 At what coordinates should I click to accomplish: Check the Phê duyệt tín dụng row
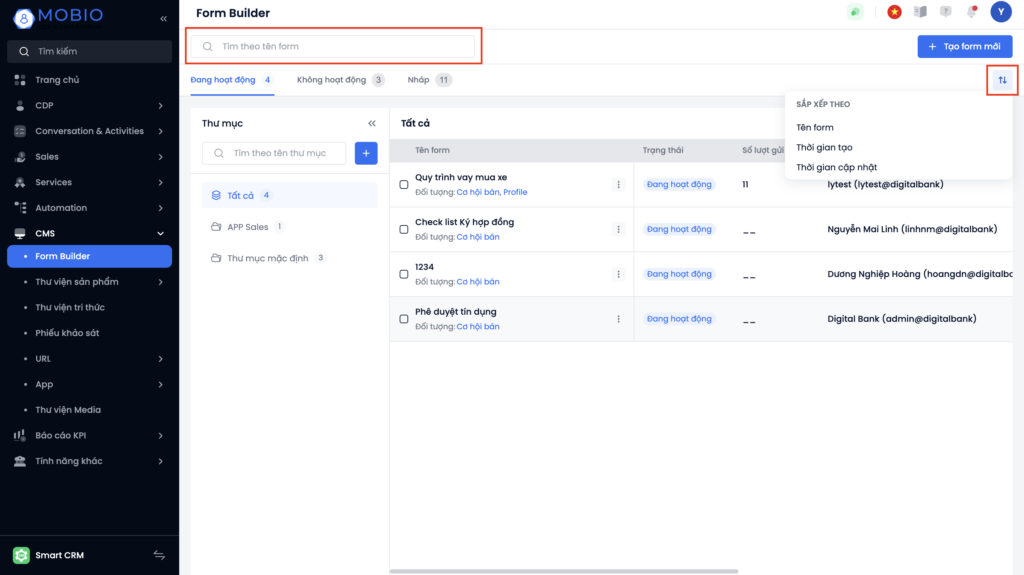click(x=404, y=319)
